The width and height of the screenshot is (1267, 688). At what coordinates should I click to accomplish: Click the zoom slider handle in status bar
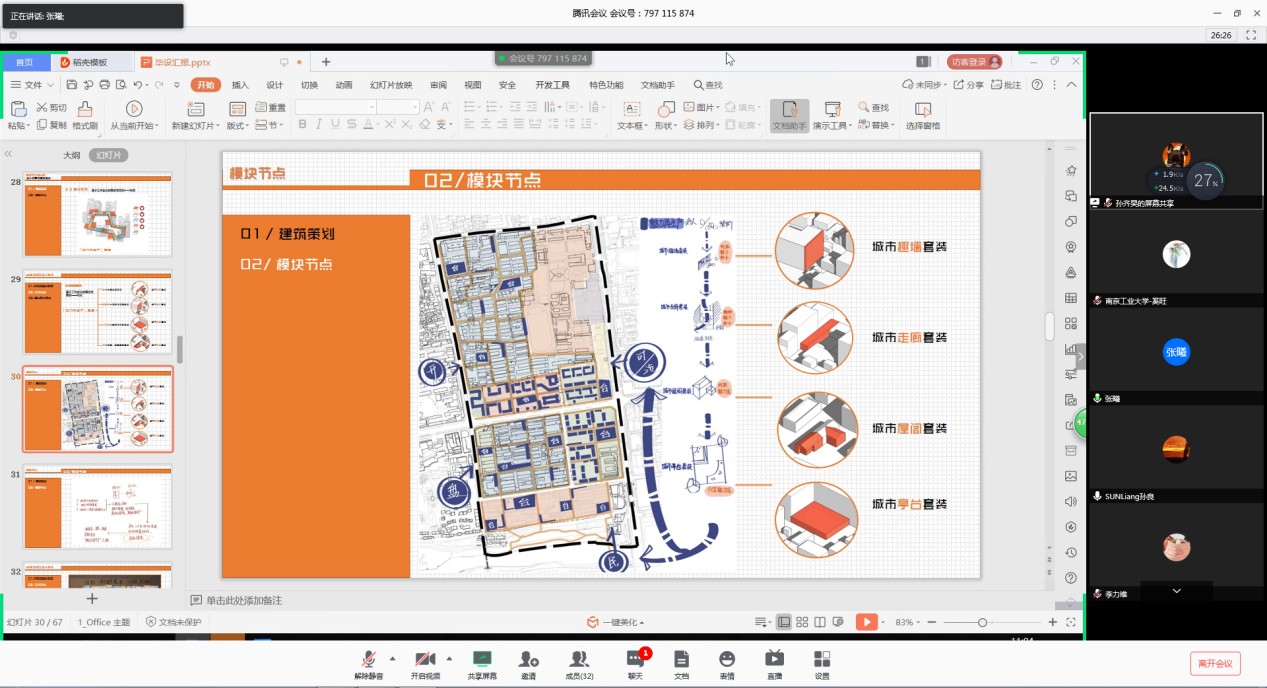click(x=982, y=622)
